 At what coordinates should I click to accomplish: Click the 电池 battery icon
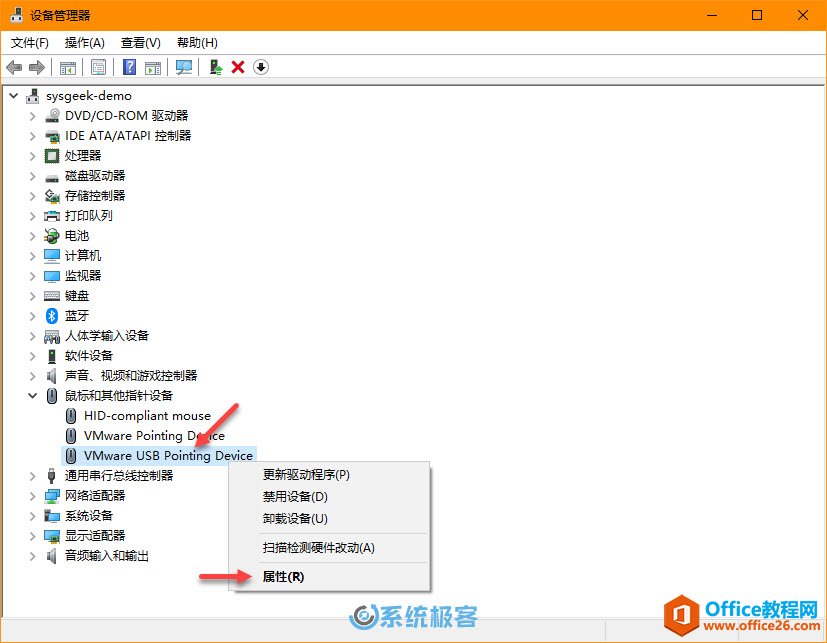52,236
